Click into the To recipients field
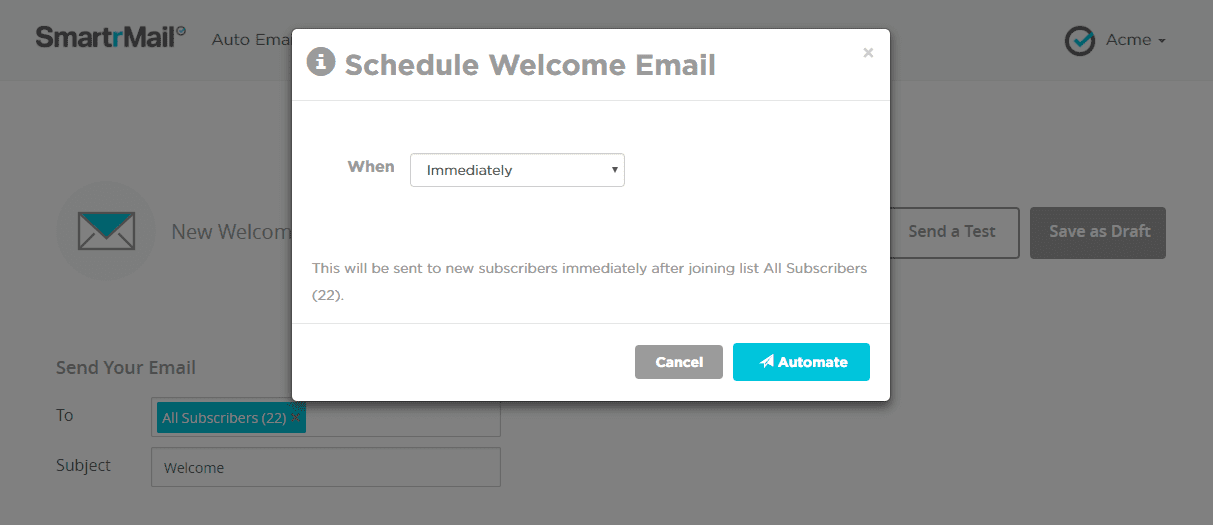The height and width of the screenshot is (525, 1213). (400, 418)
